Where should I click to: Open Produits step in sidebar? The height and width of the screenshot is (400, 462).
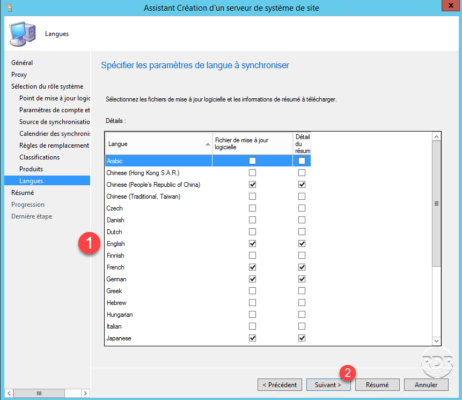point(31,169)
